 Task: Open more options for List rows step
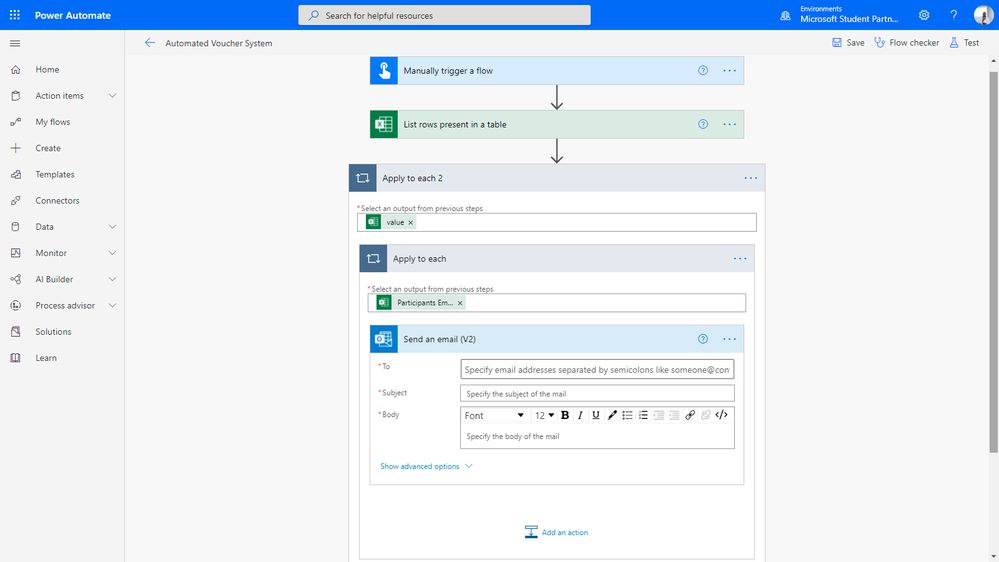click(x=729, y=124)
